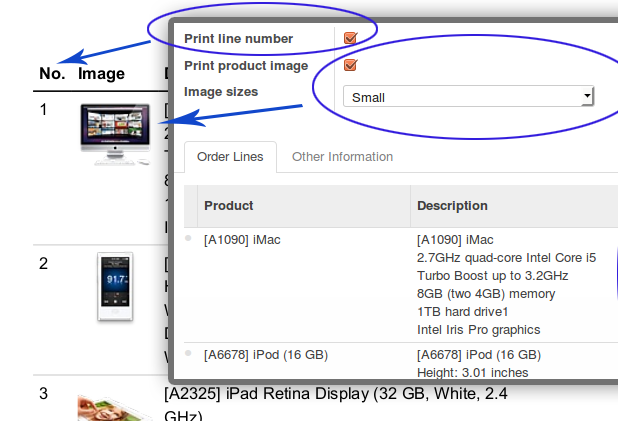Sort by the Description column header
Viewport: 618px width, 421px height.
pyautogui.click(x=452, y=205)
